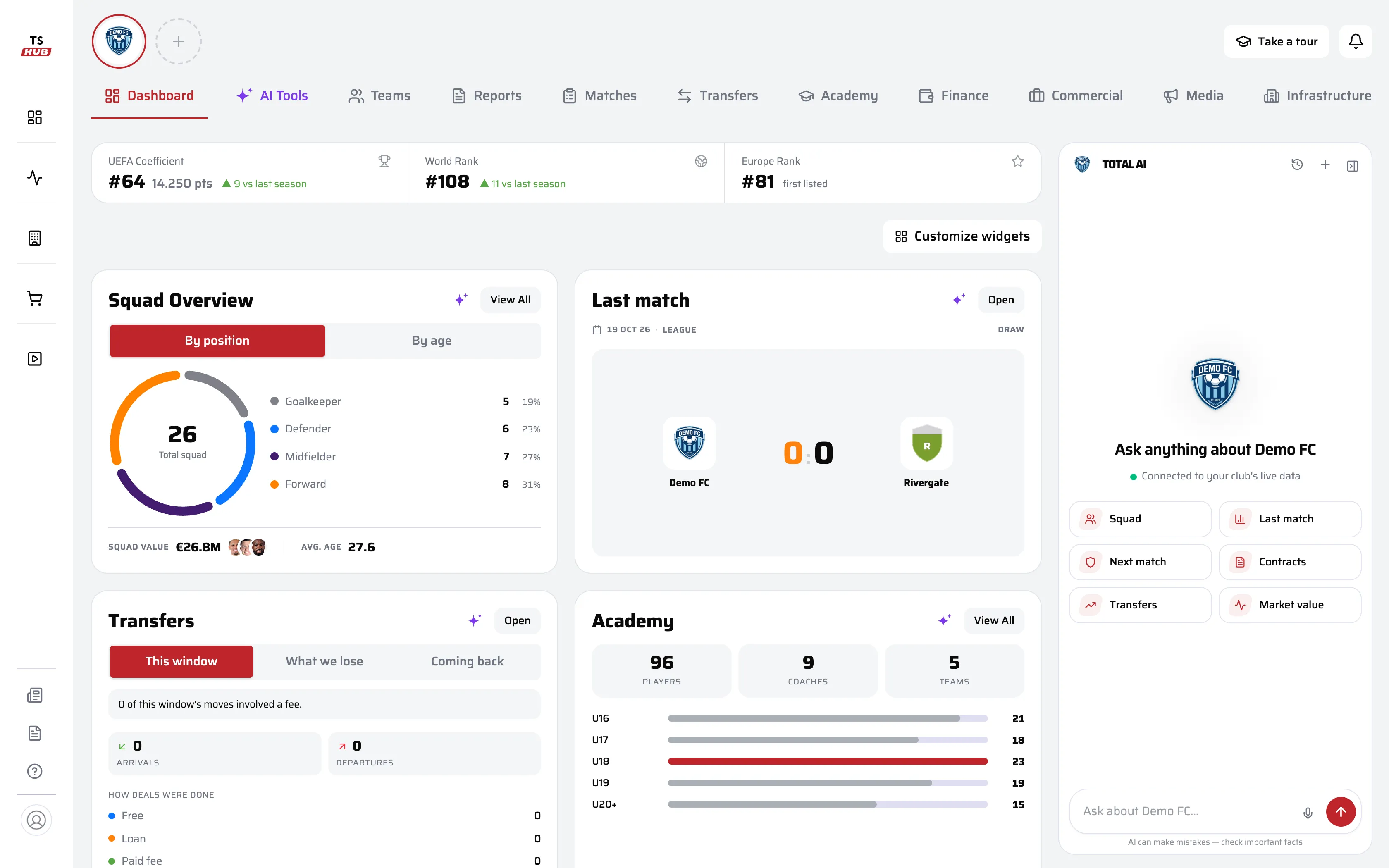This screenshot has width=1389, height=868.
Task: Open the Matches tab
Action: (599, 96)
